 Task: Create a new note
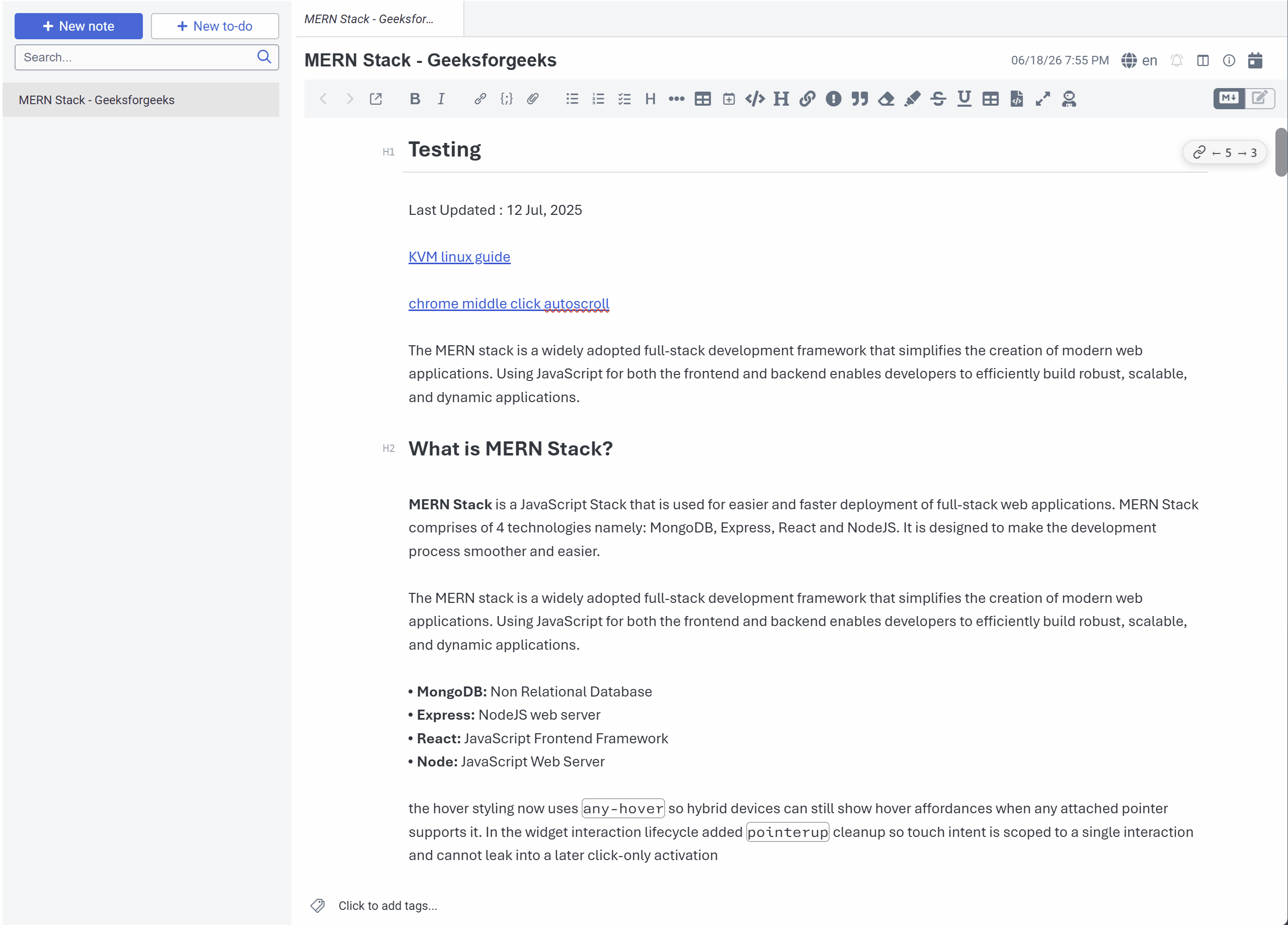tap(78, 26)
